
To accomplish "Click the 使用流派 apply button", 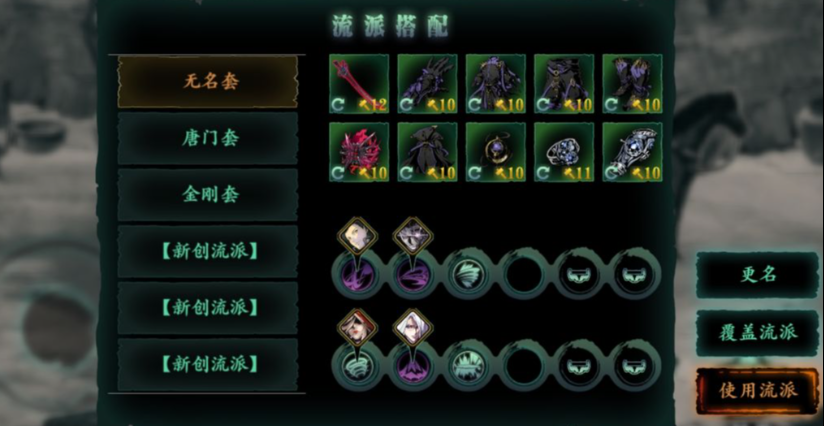I will point(757,390).
